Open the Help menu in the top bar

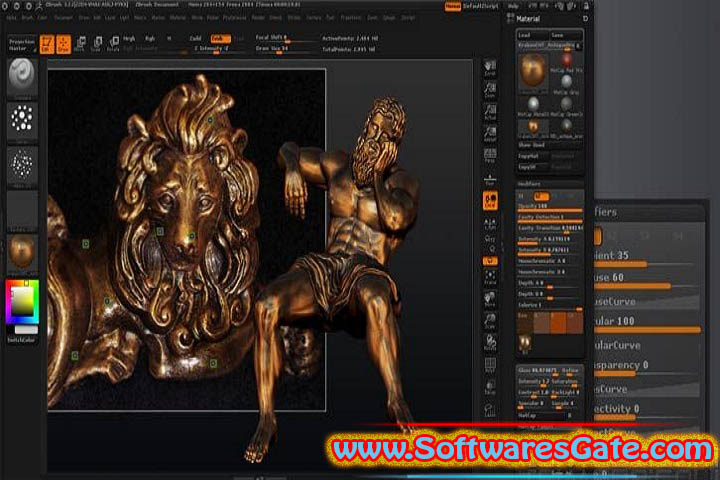pos(513,6)
